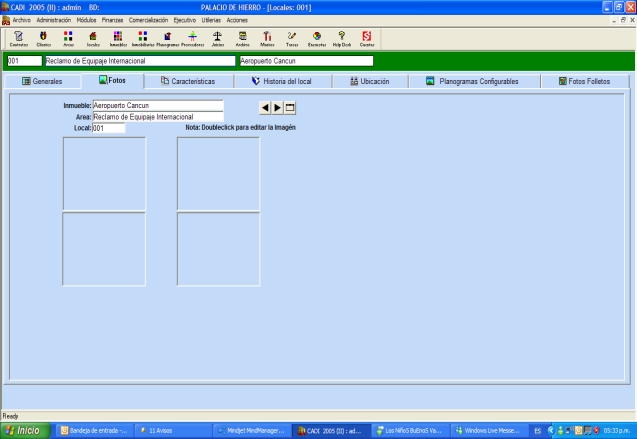Open the Tareas toolbar icon
The height and width of the screenshot is (439, 637).
tap(292, 38)
